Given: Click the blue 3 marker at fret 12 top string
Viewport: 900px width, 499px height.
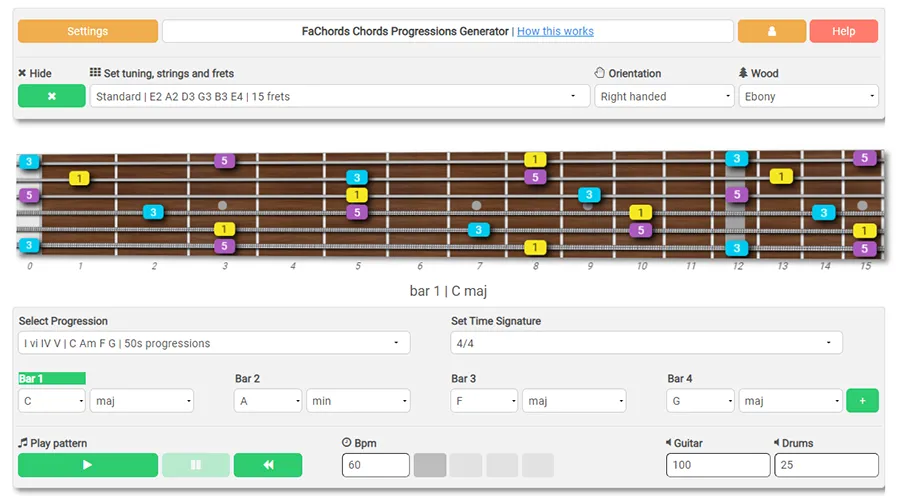Looking at the screenshot, I should coord(736,158).
